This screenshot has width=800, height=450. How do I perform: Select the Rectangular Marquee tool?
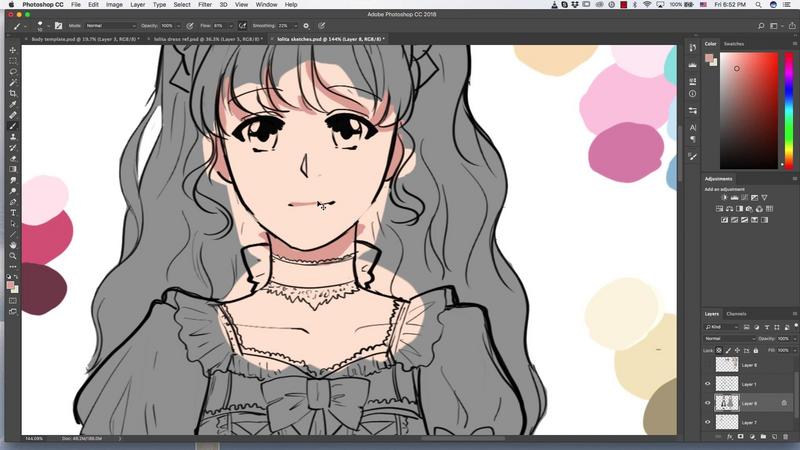point(13,61)
